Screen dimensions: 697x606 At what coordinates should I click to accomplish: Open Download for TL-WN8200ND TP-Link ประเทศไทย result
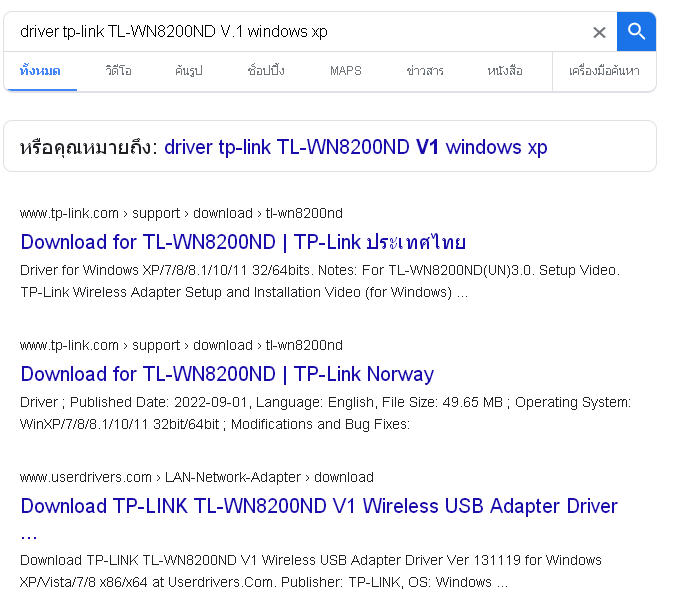pos(243,242)
